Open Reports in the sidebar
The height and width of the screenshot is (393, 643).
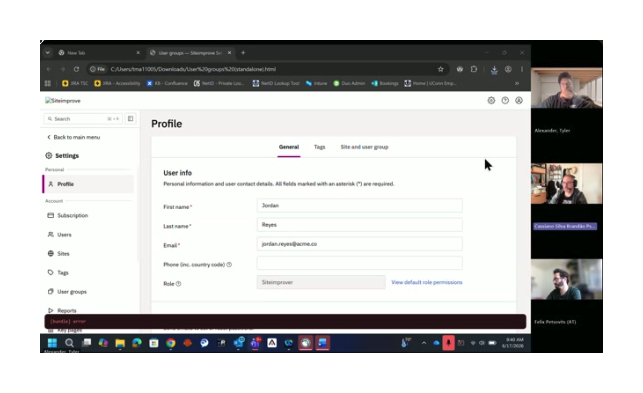66,311
